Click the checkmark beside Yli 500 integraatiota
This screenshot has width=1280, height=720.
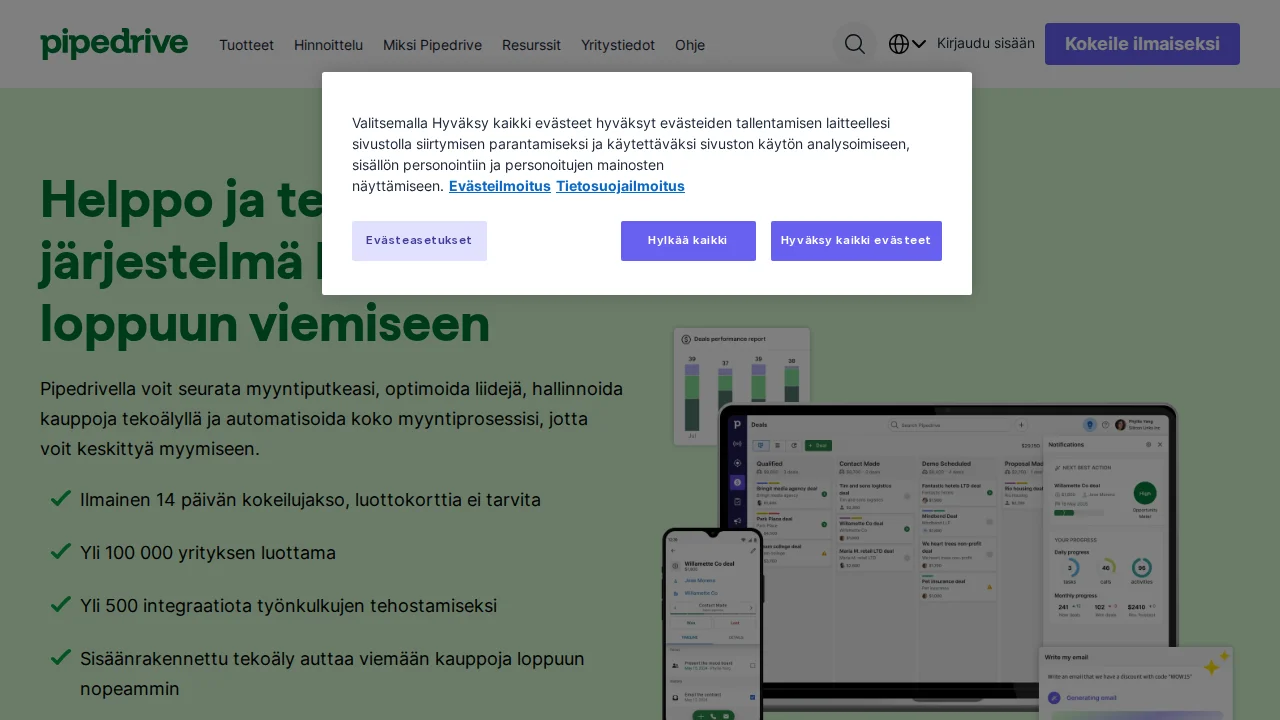point(60,604)
